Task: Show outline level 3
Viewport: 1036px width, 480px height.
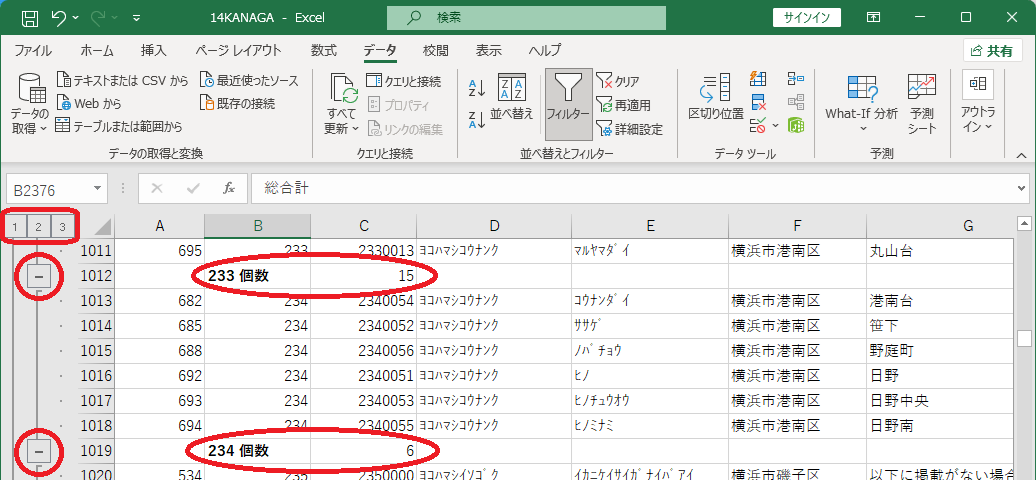Action: 62,227
